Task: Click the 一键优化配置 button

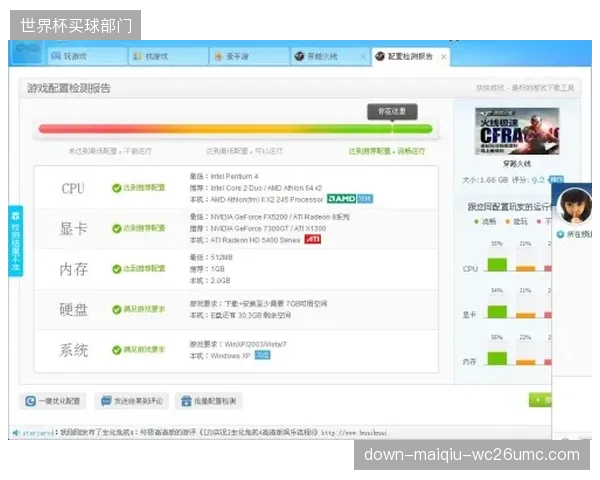Action: click(x=53, y=401)
